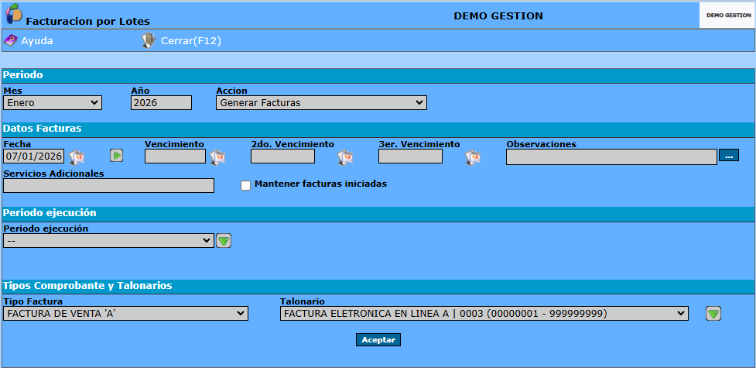The width and height of the screenshot is (756, 368).
Task: Click the ellipsis button next to Observaciones
Action: (729, 155)
